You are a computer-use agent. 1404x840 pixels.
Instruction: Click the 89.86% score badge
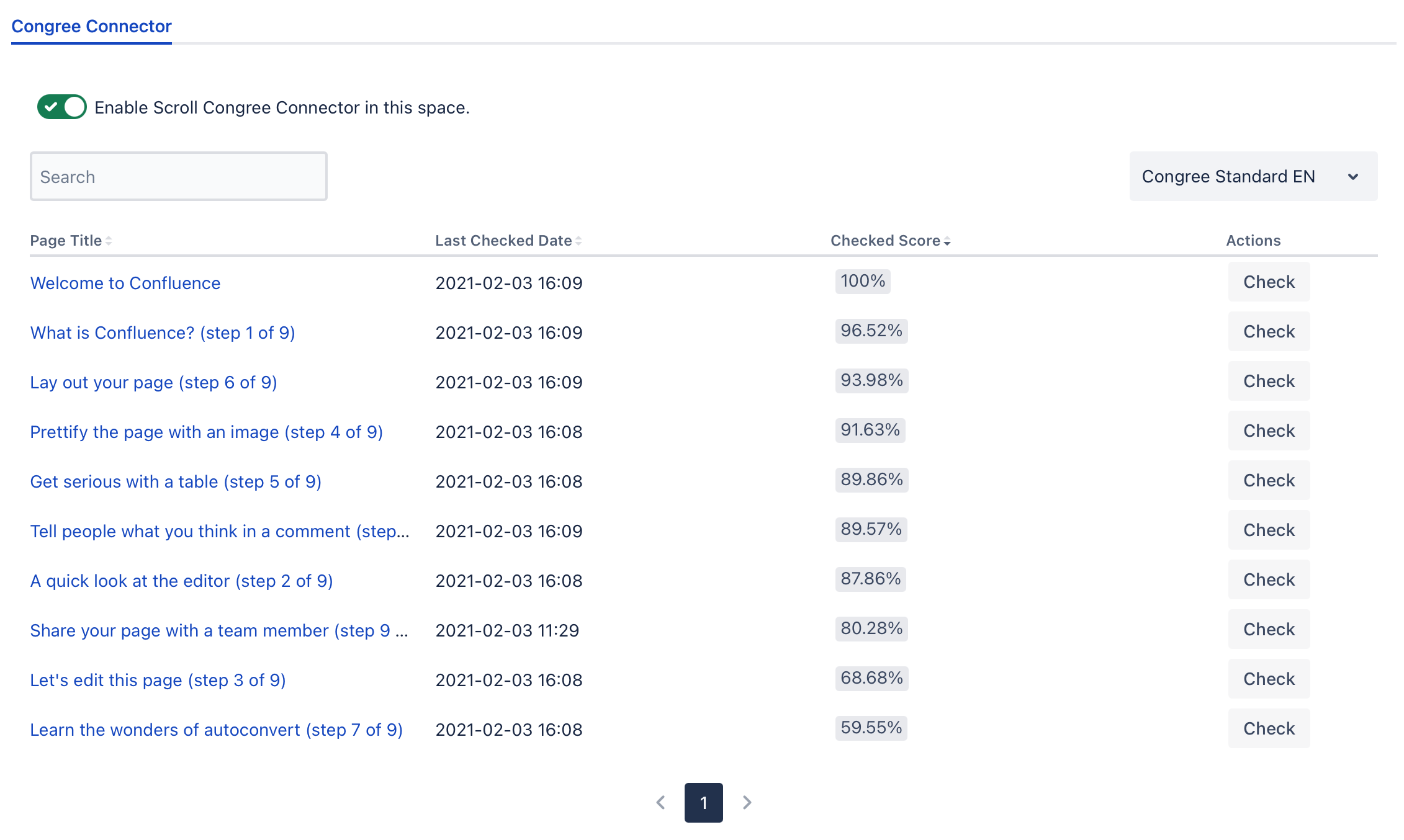coord(871,480)
